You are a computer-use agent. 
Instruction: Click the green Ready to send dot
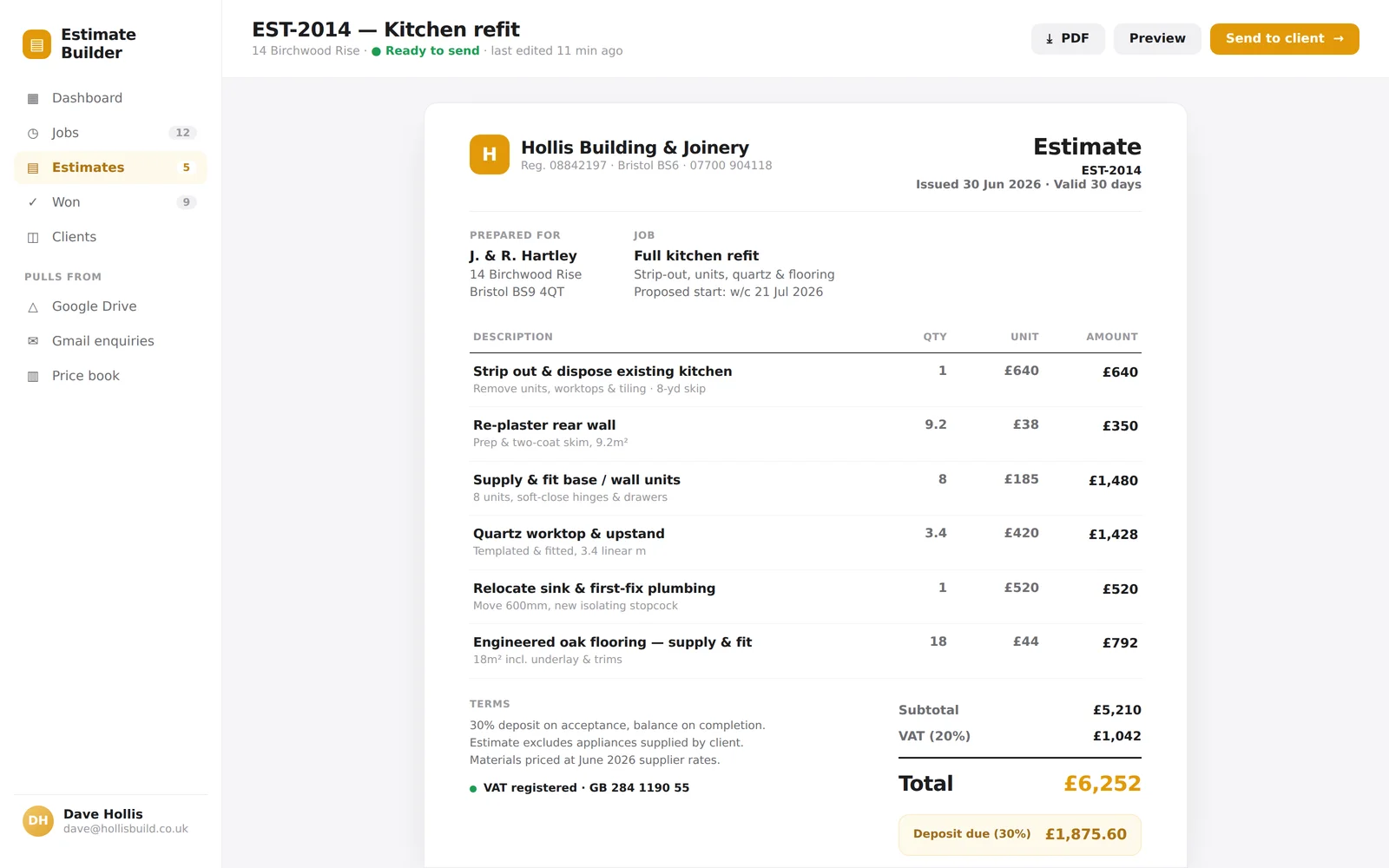tap(376, 51)
